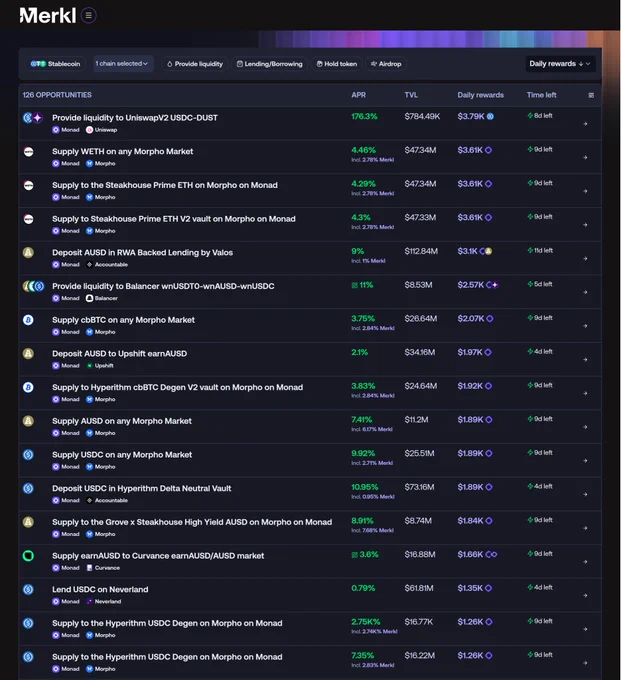This screenshot has height=680, width=621.
Task: Click reward token icon next to $3.79K
Action: coord(490,116)
